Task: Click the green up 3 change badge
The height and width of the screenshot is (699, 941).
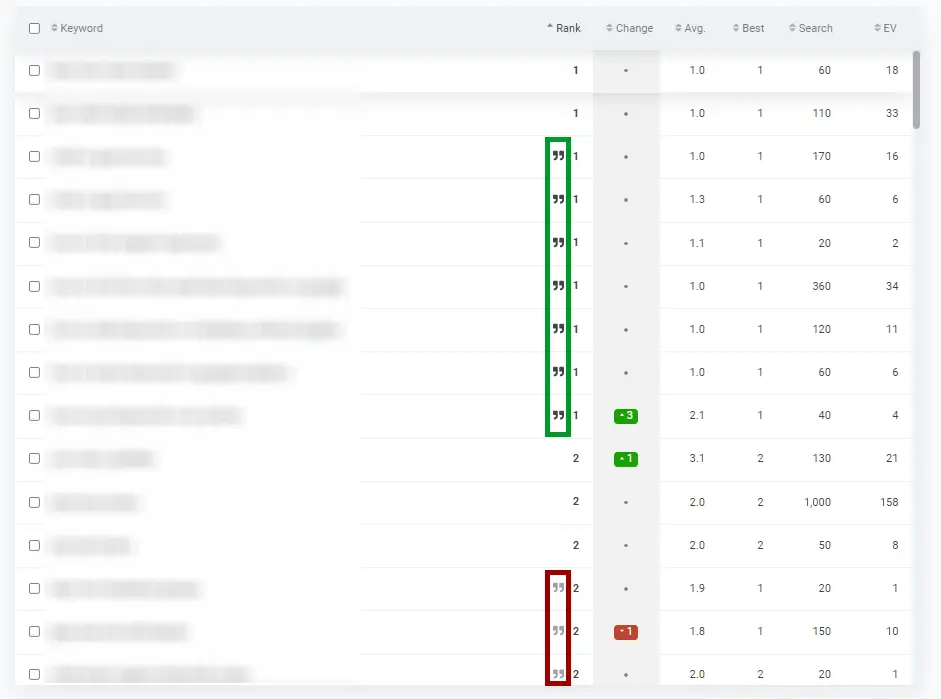Action: point(625,416)
